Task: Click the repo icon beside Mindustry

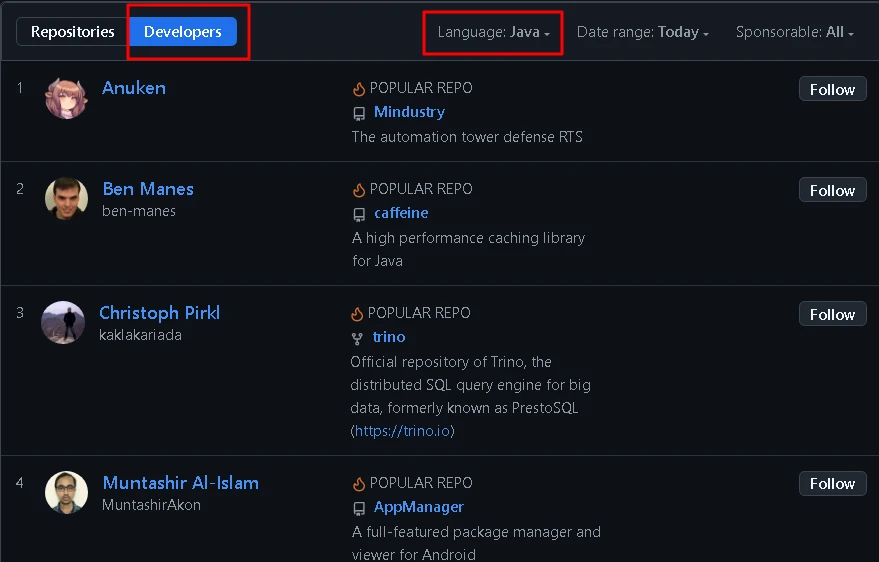Action: (x=359, y=114)
